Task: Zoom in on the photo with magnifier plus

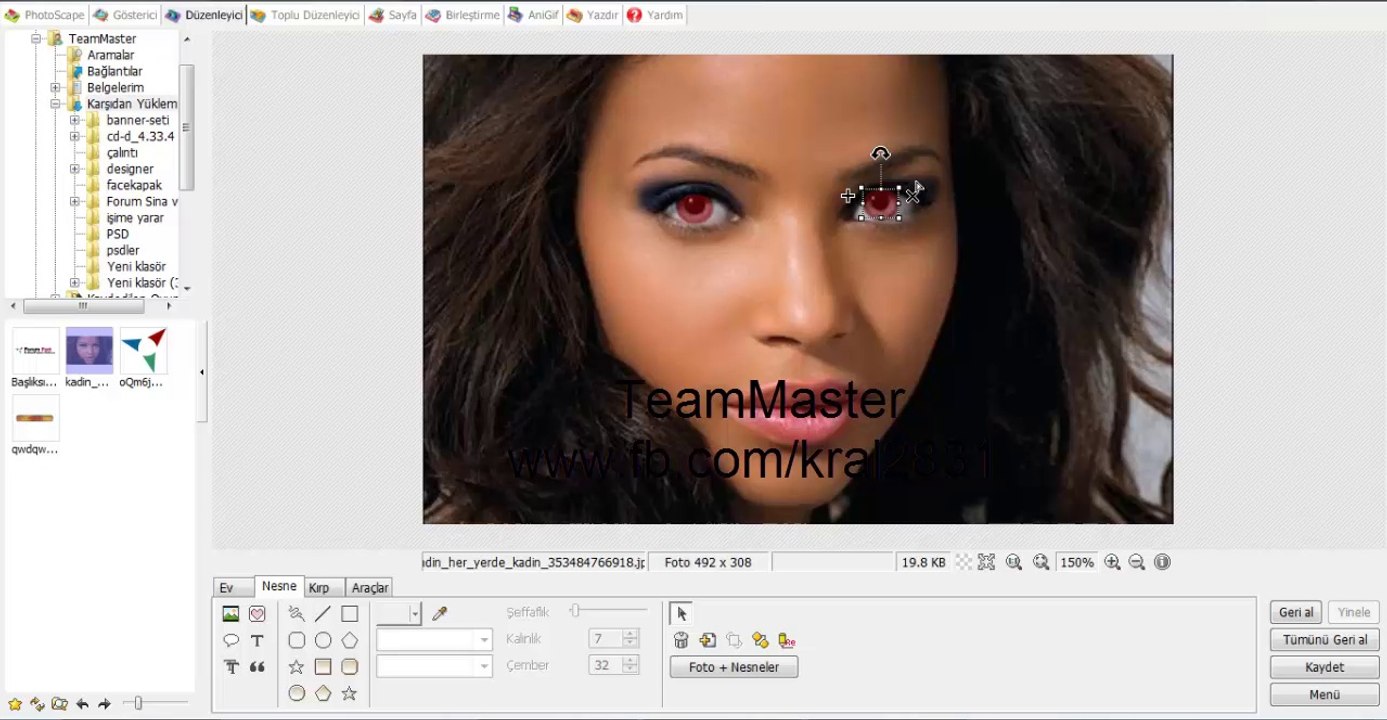Action: pyautogui.click(x=1112, y=563)
